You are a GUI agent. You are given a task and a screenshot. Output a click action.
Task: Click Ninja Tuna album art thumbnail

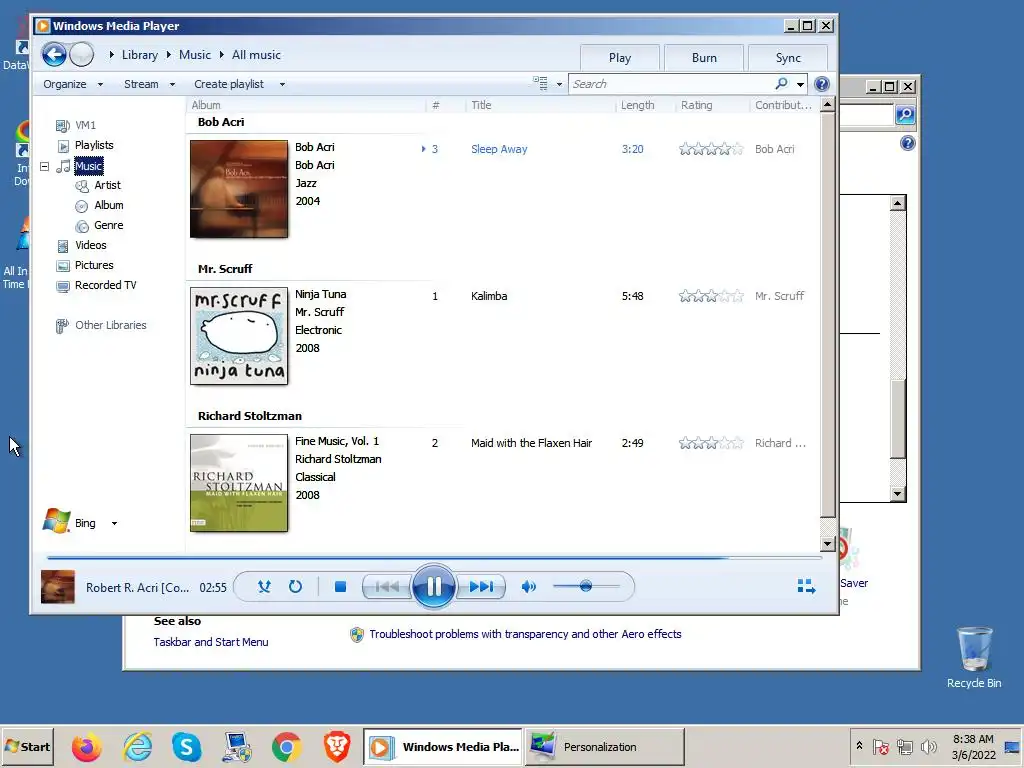click(x=239, y=336)
